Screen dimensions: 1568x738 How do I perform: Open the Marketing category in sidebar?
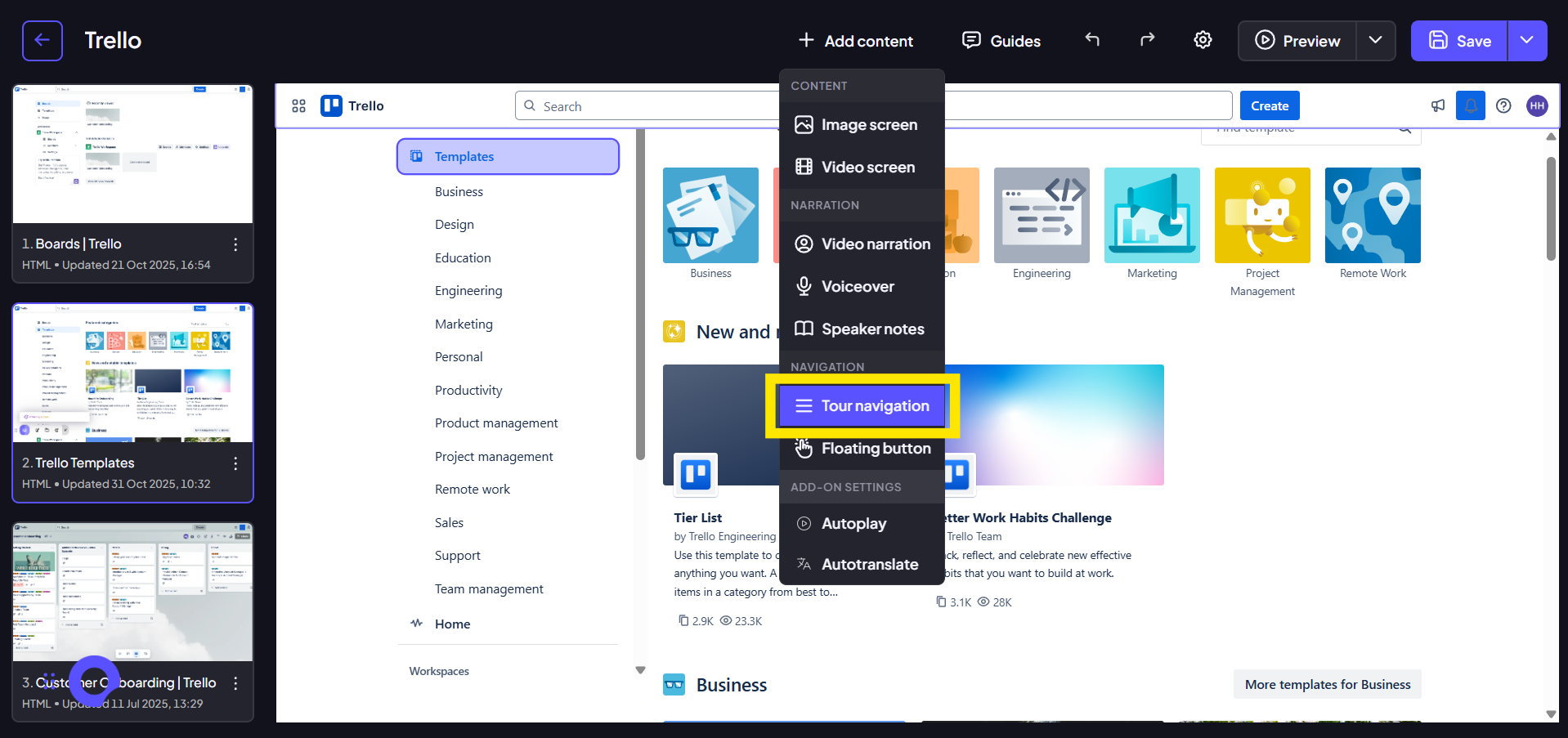point(464,324)
